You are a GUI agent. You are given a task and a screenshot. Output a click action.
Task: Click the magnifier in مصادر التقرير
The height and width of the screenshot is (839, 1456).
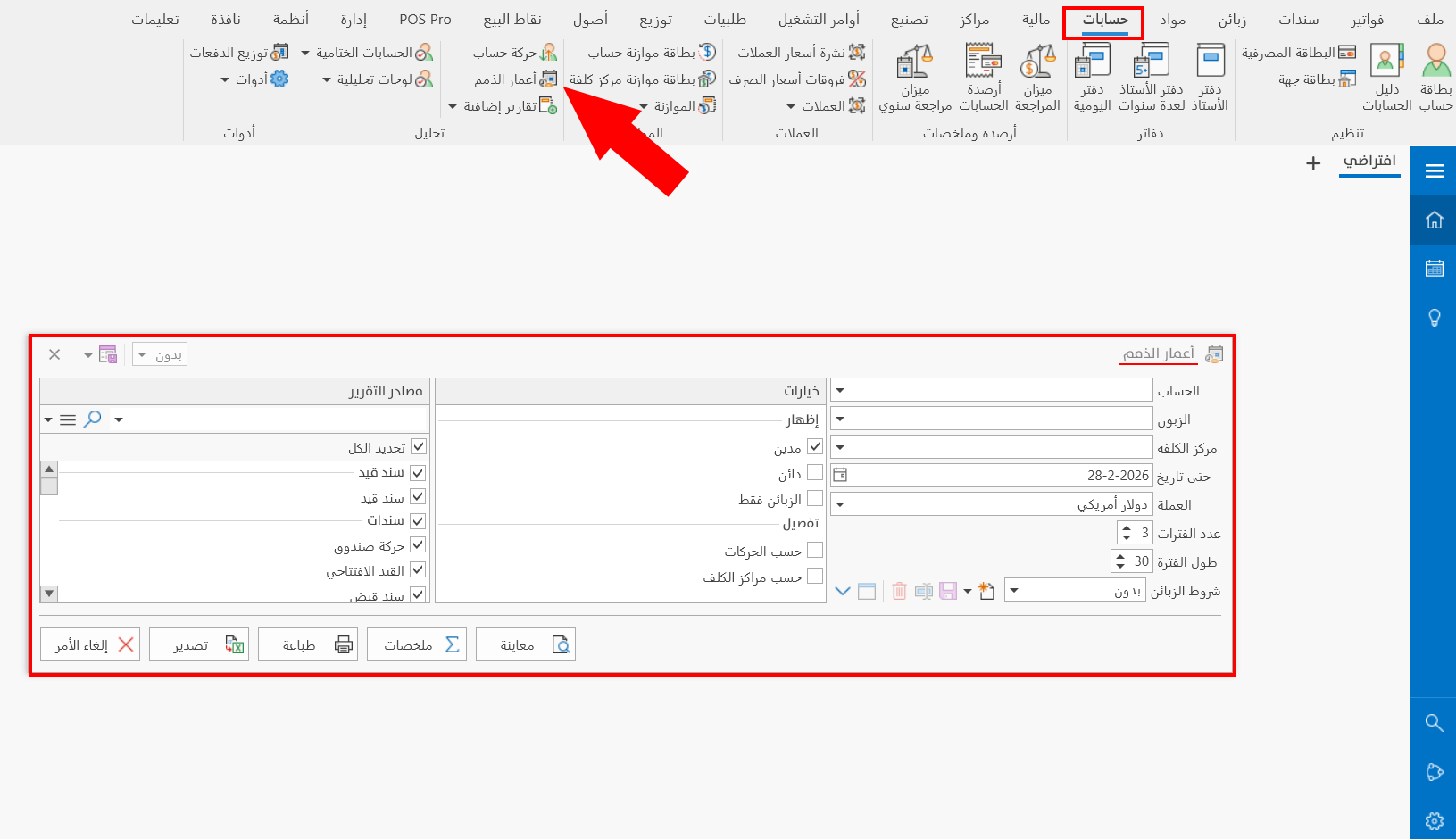pyautogui.click(x=92, y=419)
